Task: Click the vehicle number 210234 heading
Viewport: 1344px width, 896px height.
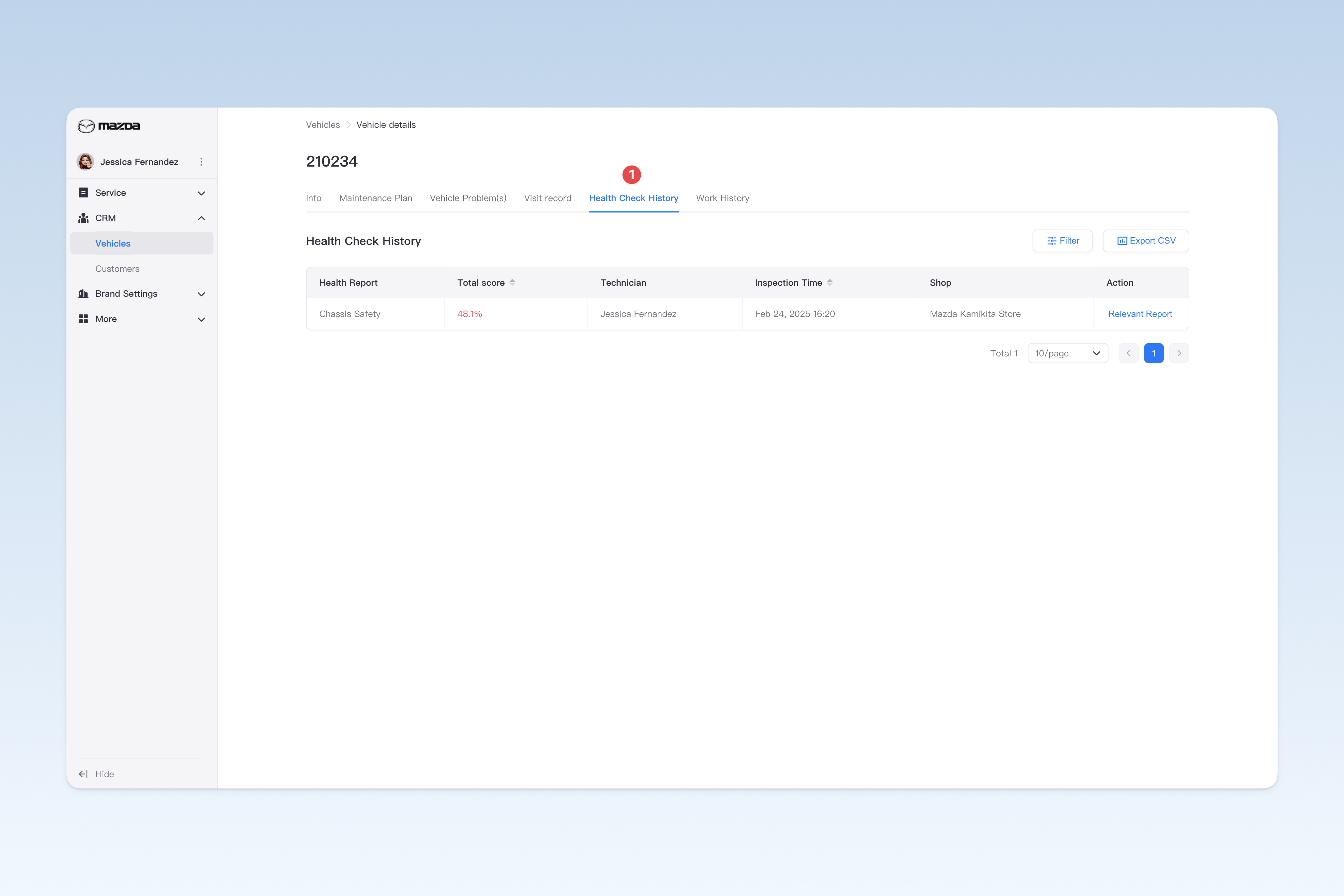Action: (x=332, y=161)
